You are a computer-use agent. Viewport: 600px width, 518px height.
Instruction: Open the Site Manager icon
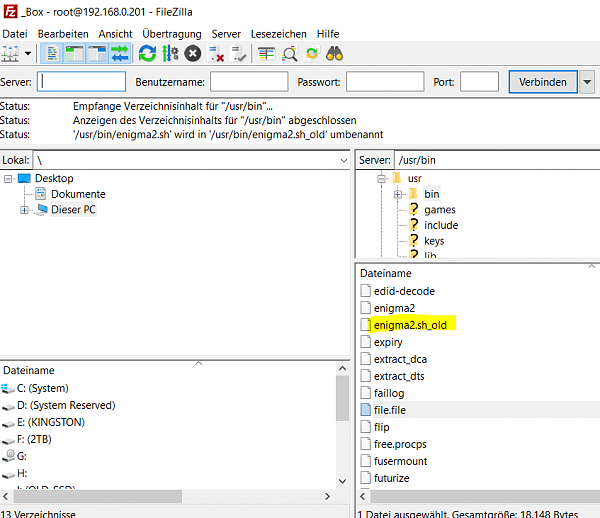point(12,53)
